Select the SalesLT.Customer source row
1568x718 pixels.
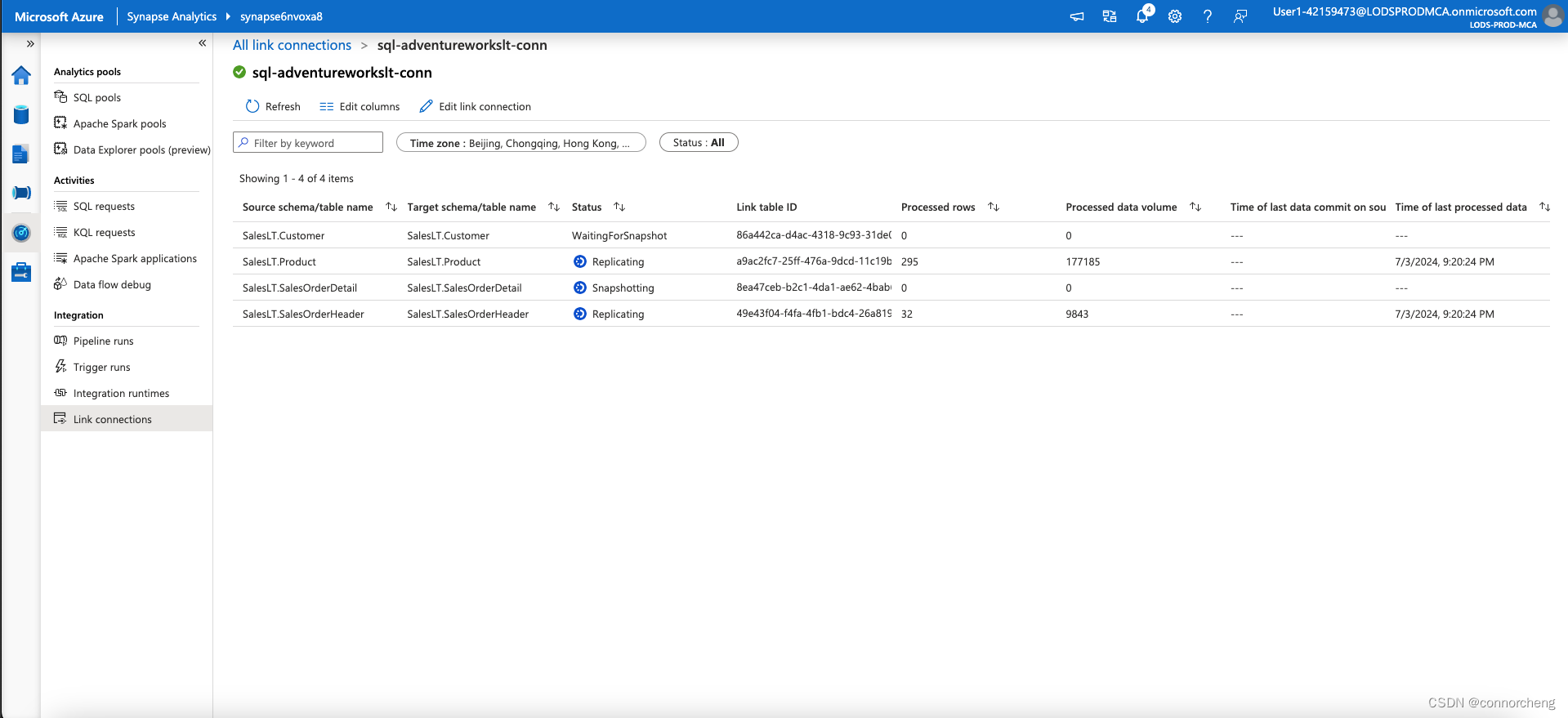[284, 235]
